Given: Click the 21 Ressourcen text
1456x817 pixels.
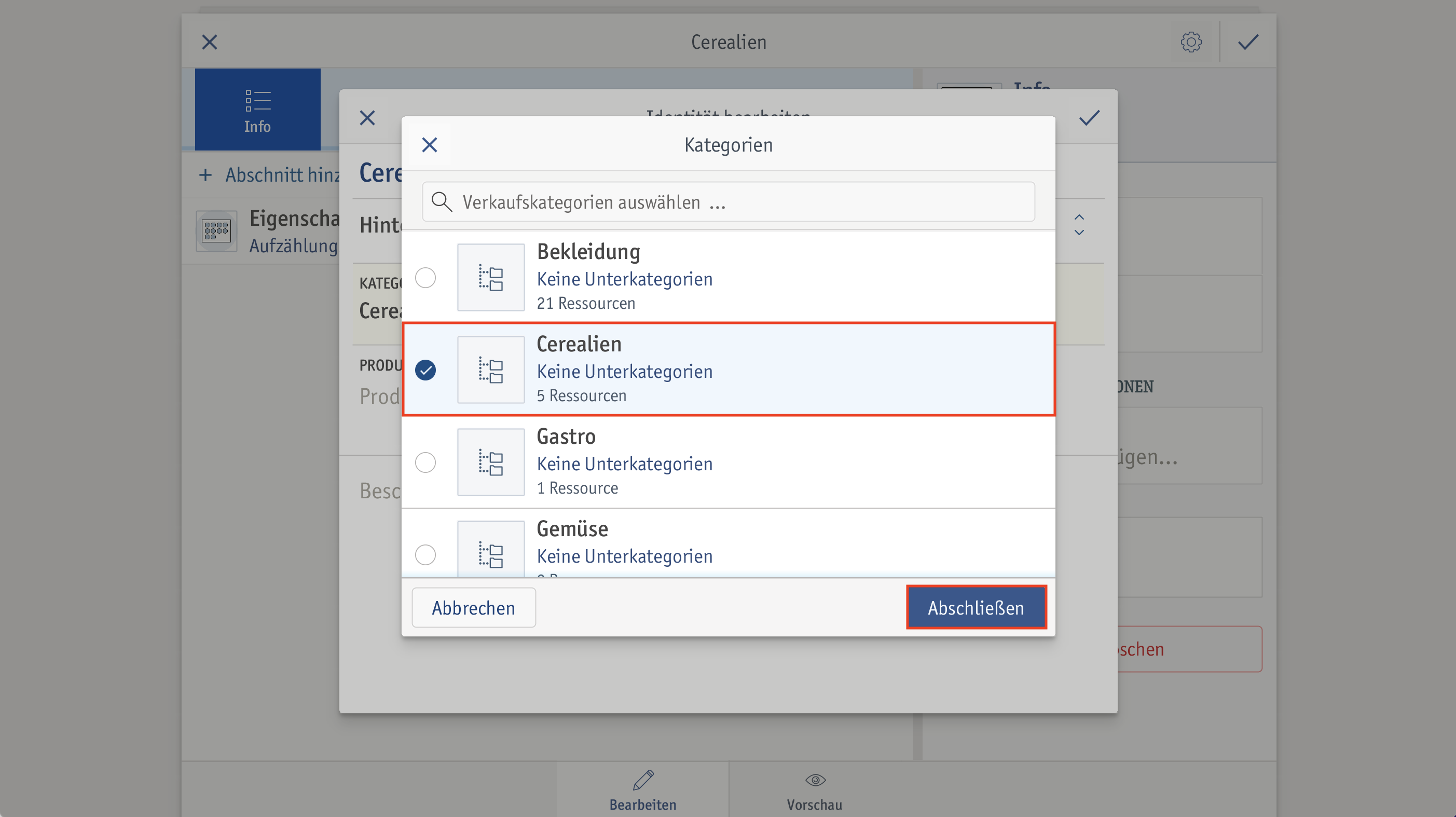Looking at the screenshot, I should click(585, 304).
